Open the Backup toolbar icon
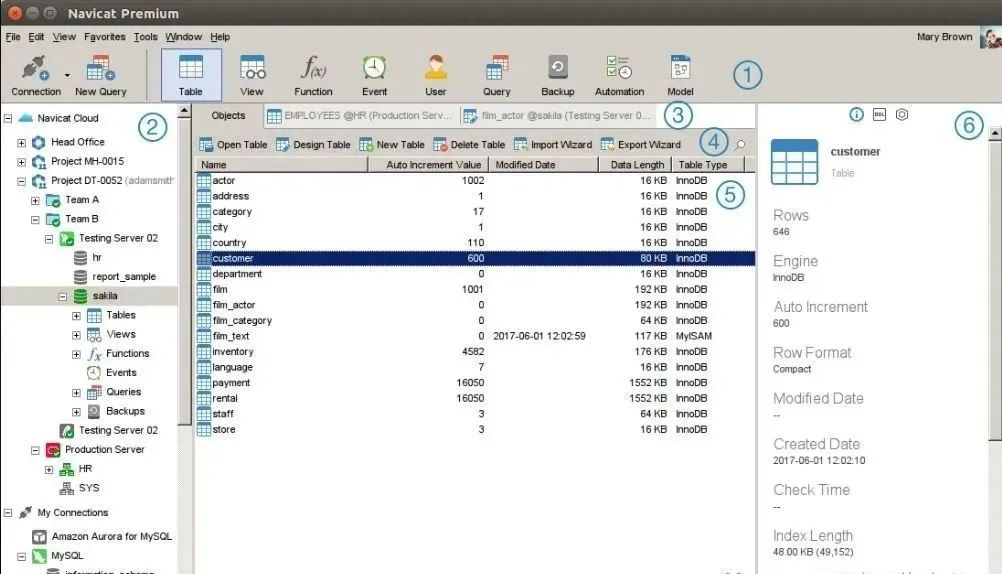Image resolution: width=1002 pixels, height=574 pixels. (x=558, y=75)
